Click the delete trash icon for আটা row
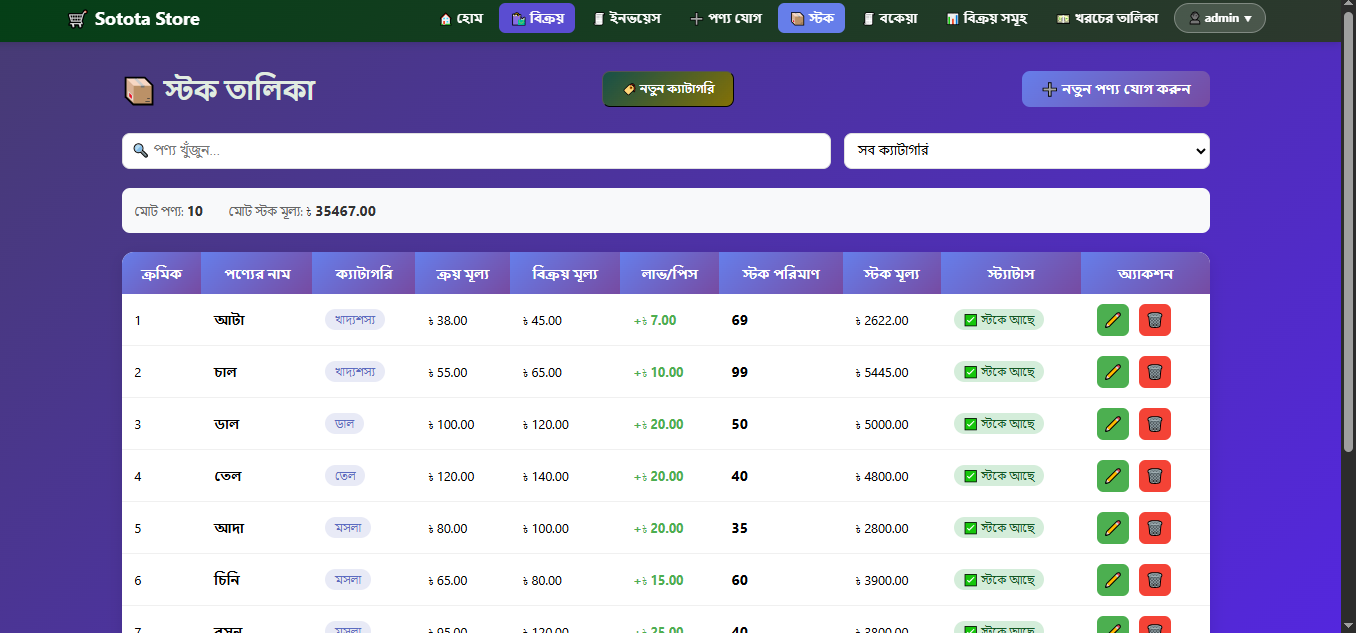 pos(1155,320)
